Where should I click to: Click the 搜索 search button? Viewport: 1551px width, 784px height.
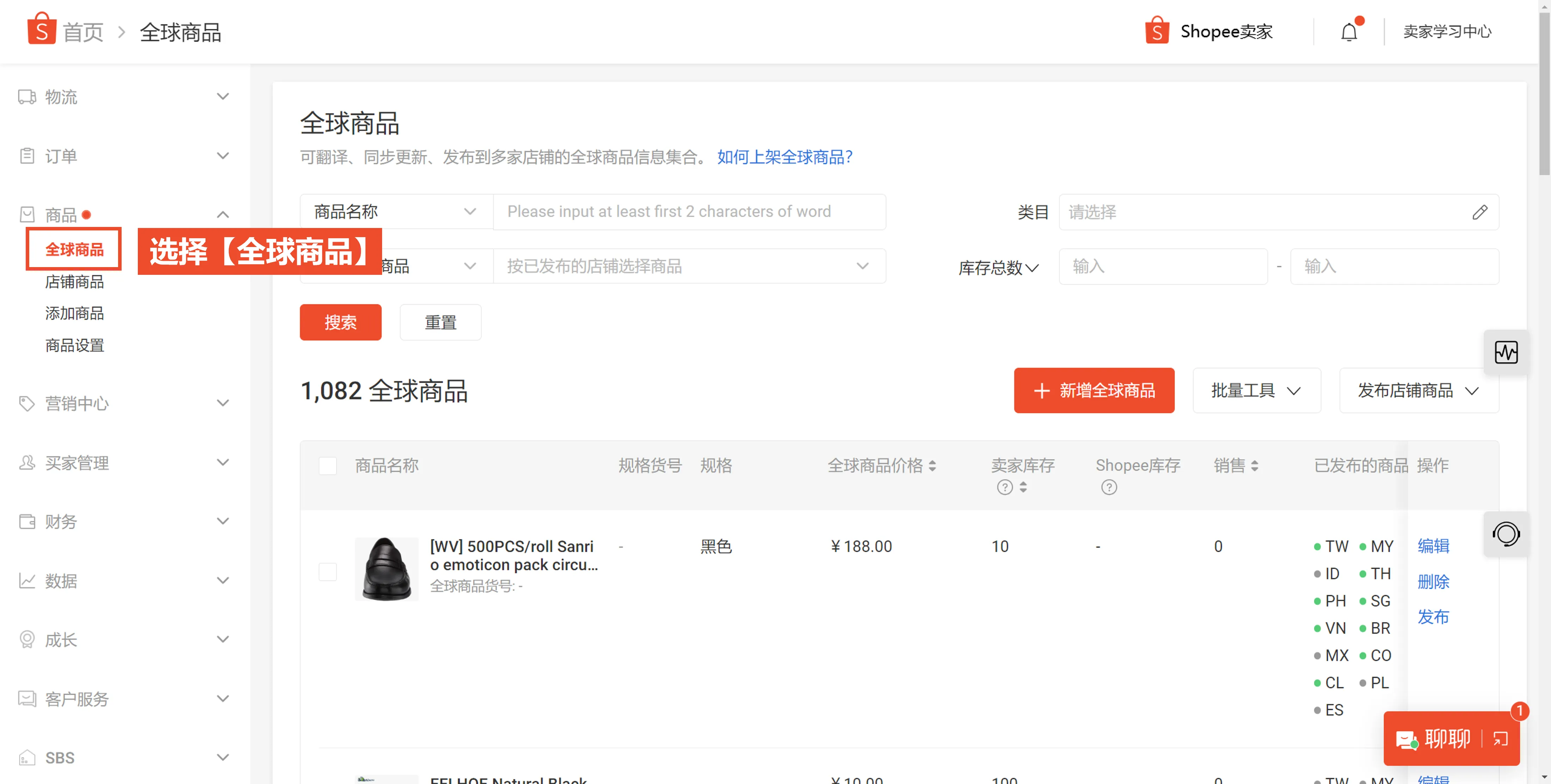[x=340, y=322]
